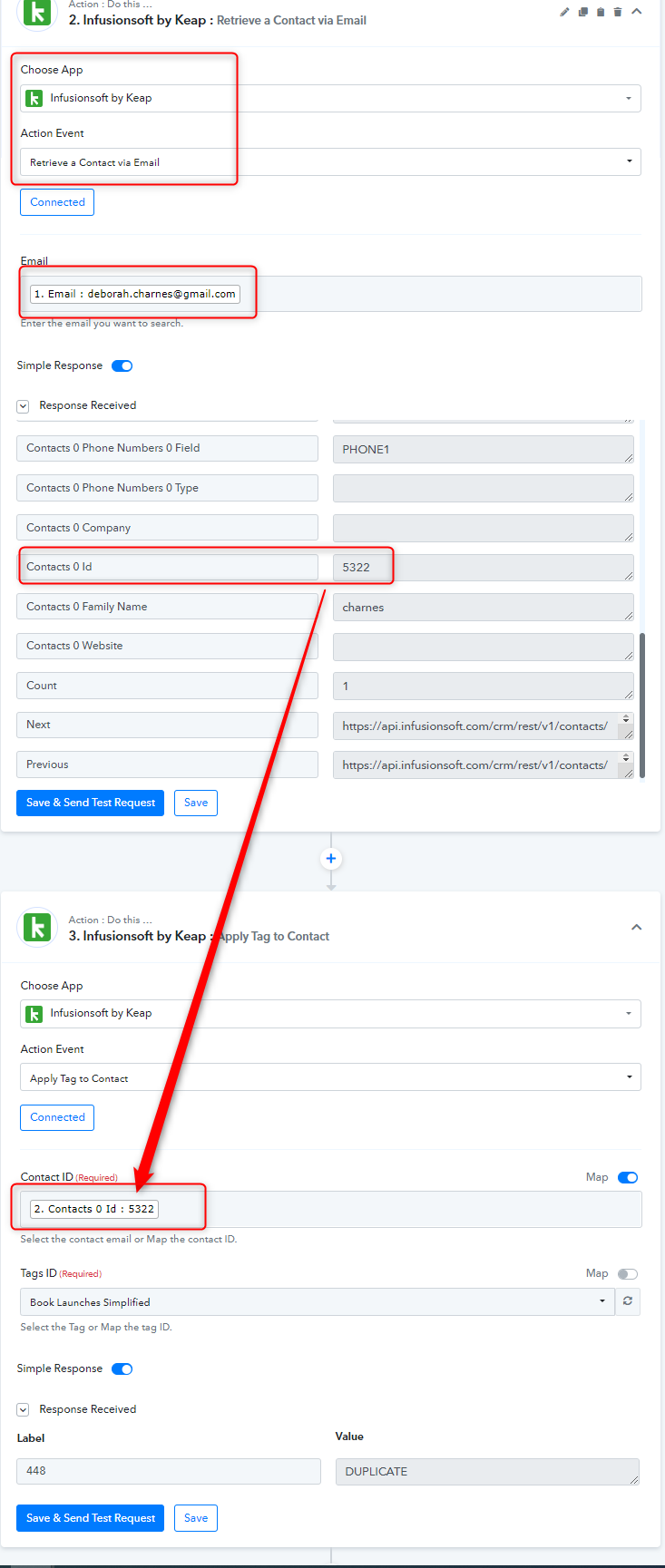
Task: Click the Count value field showing 1
Action: pos(484,687)
